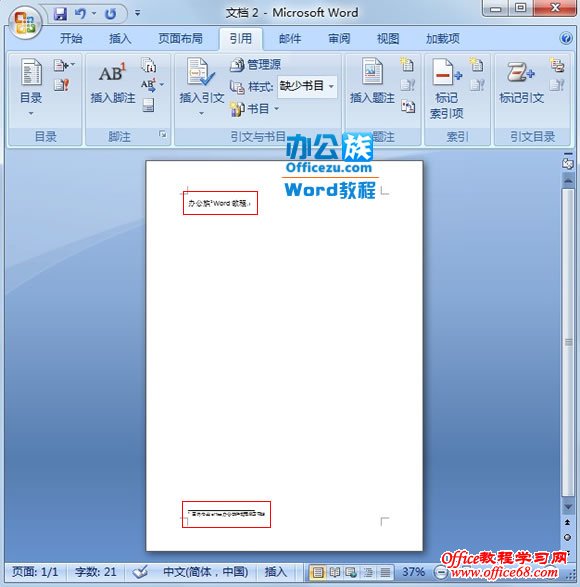The image size is (580, 587).
Task: Click the select browse object button
Action: pyautogui.click(x=568, y=537)
